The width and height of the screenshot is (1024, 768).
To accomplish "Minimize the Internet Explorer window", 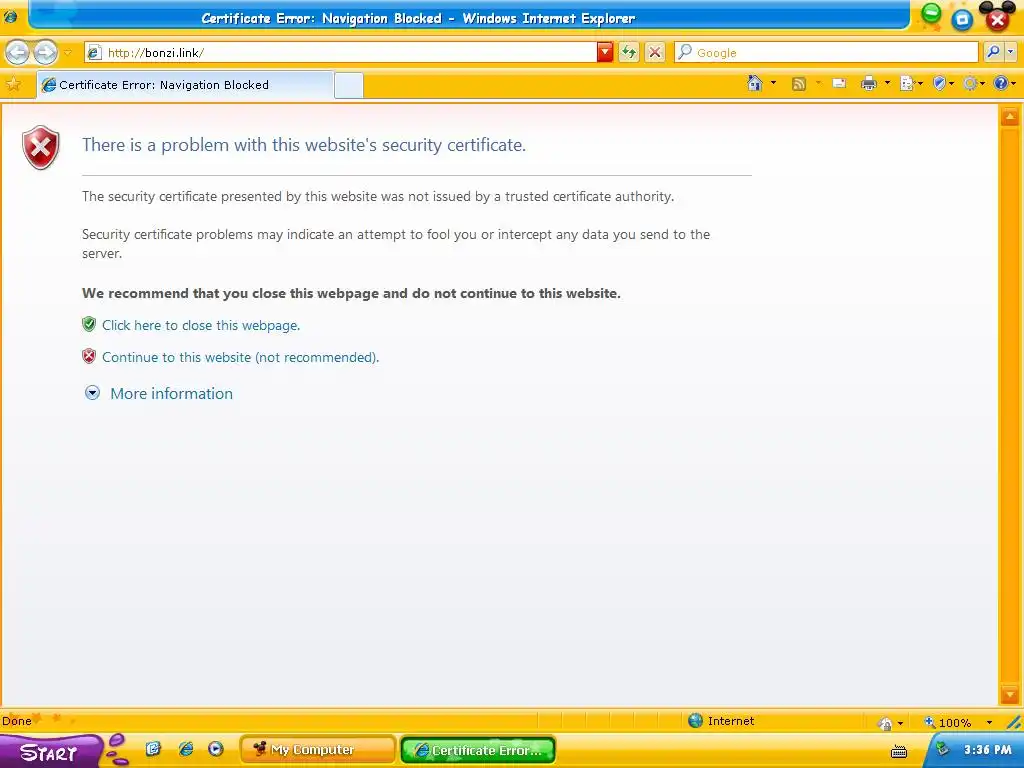I will click(931, 13).
